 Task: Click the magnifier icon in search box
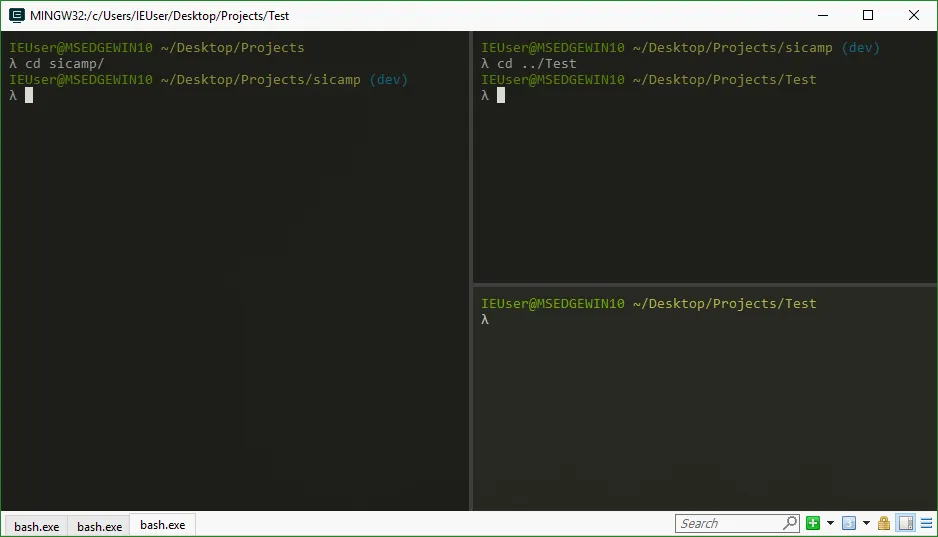point(789,523)
